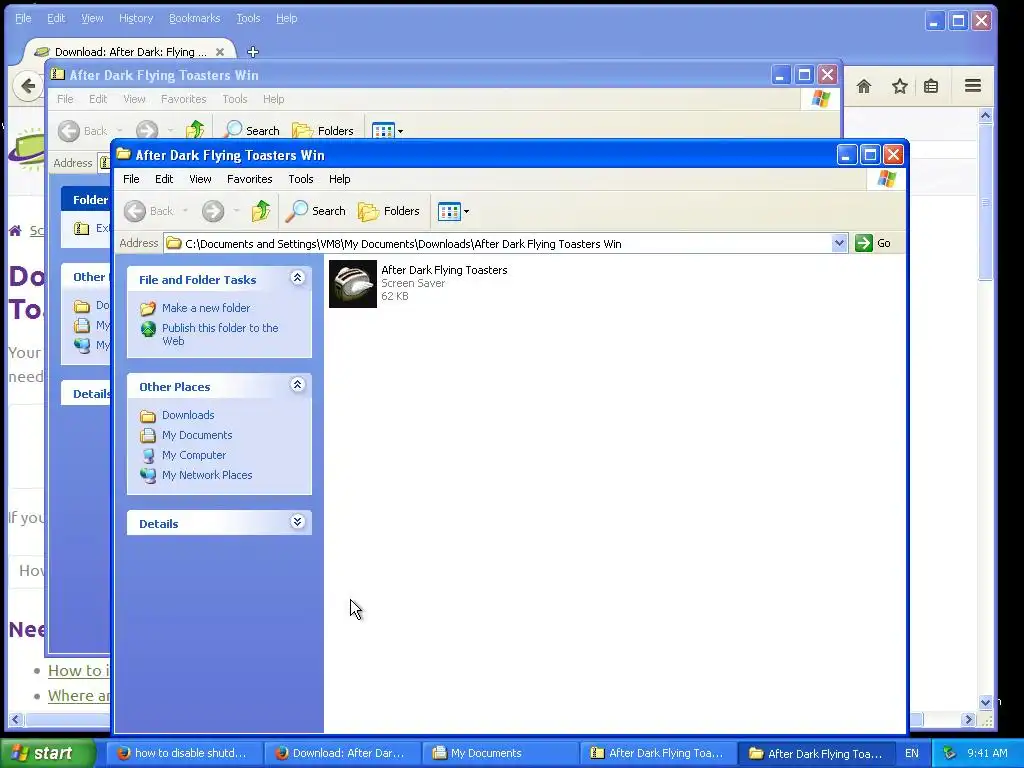Click Forward arrow in front Explorer window
This screenshot has height=768, width=1024.
point(213,211)
